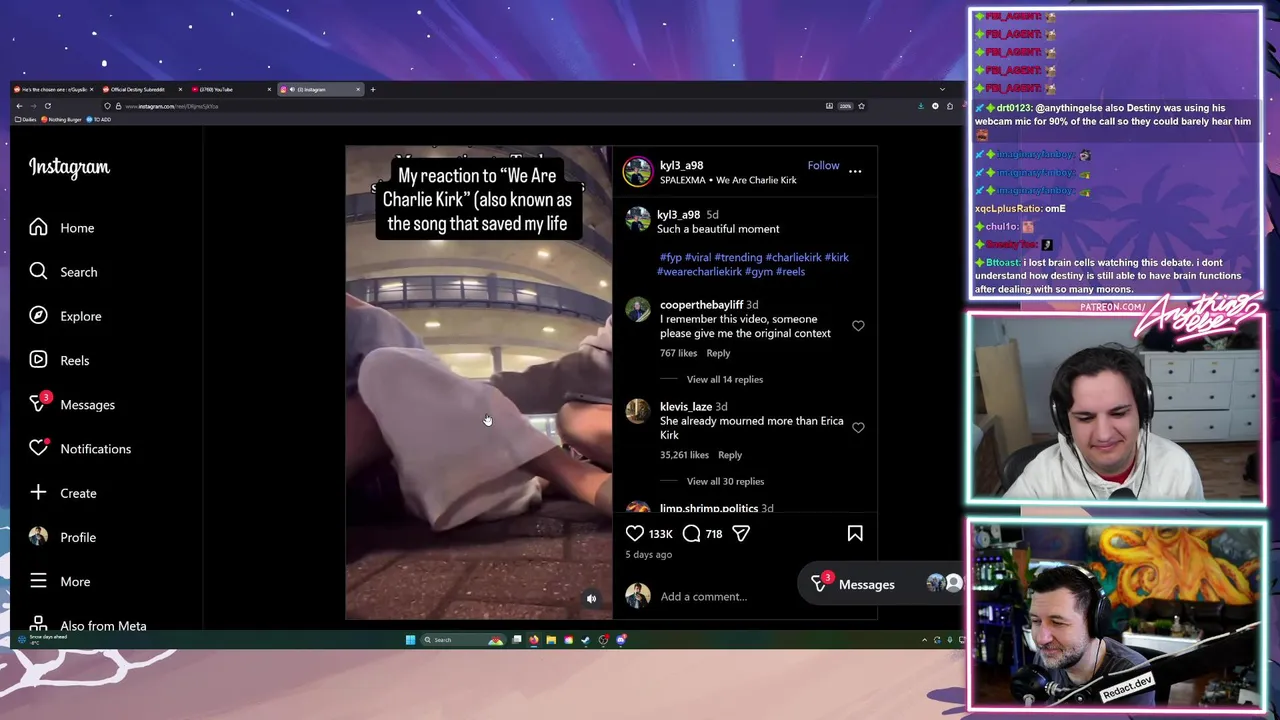The height and width of the screenshot is (720, 1280).
Task: Open Reels from the sidebar
Action: [x=59, y=360]
